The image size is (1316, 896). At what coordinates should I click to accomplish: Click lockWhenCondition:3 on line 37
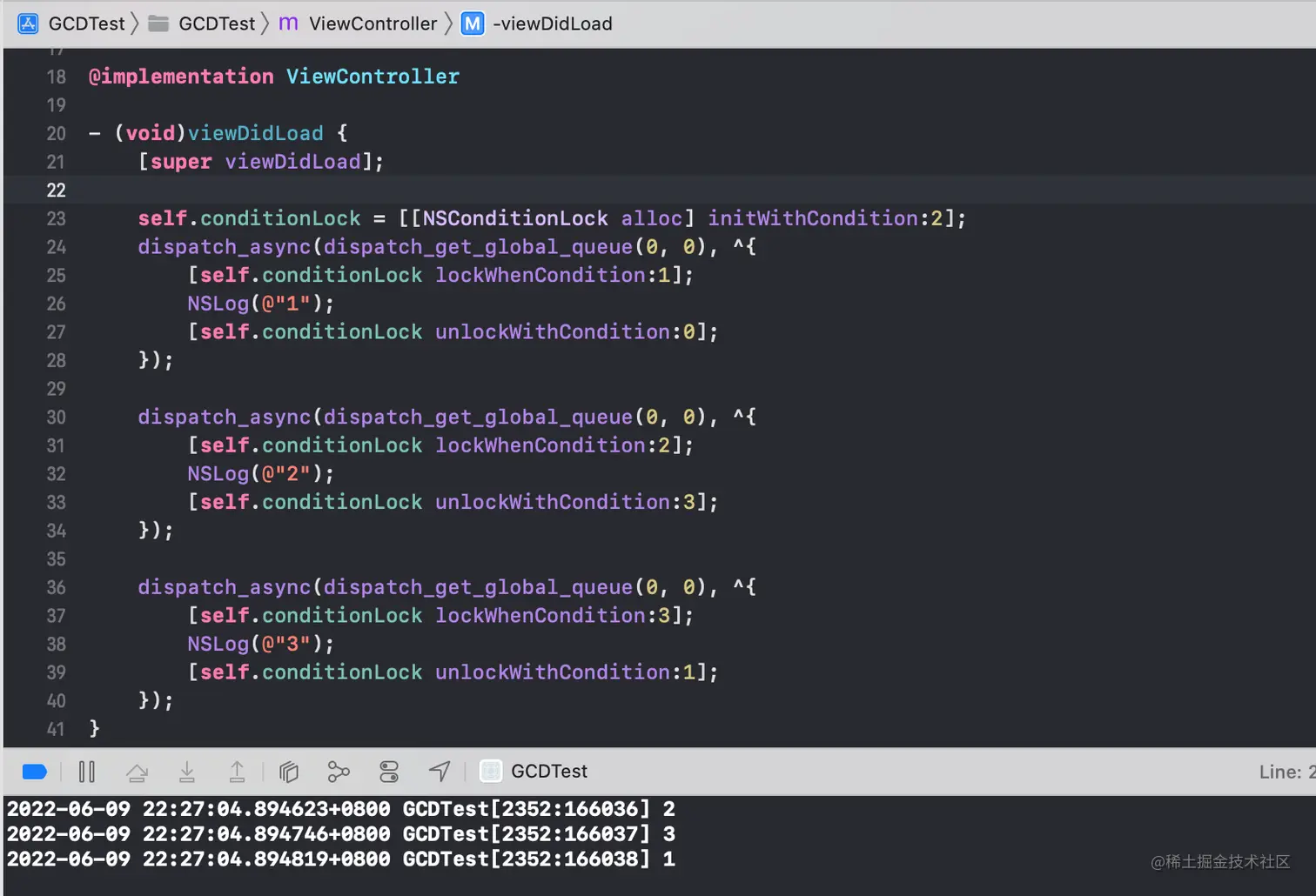pyautogui.click(x=553, y=616)
